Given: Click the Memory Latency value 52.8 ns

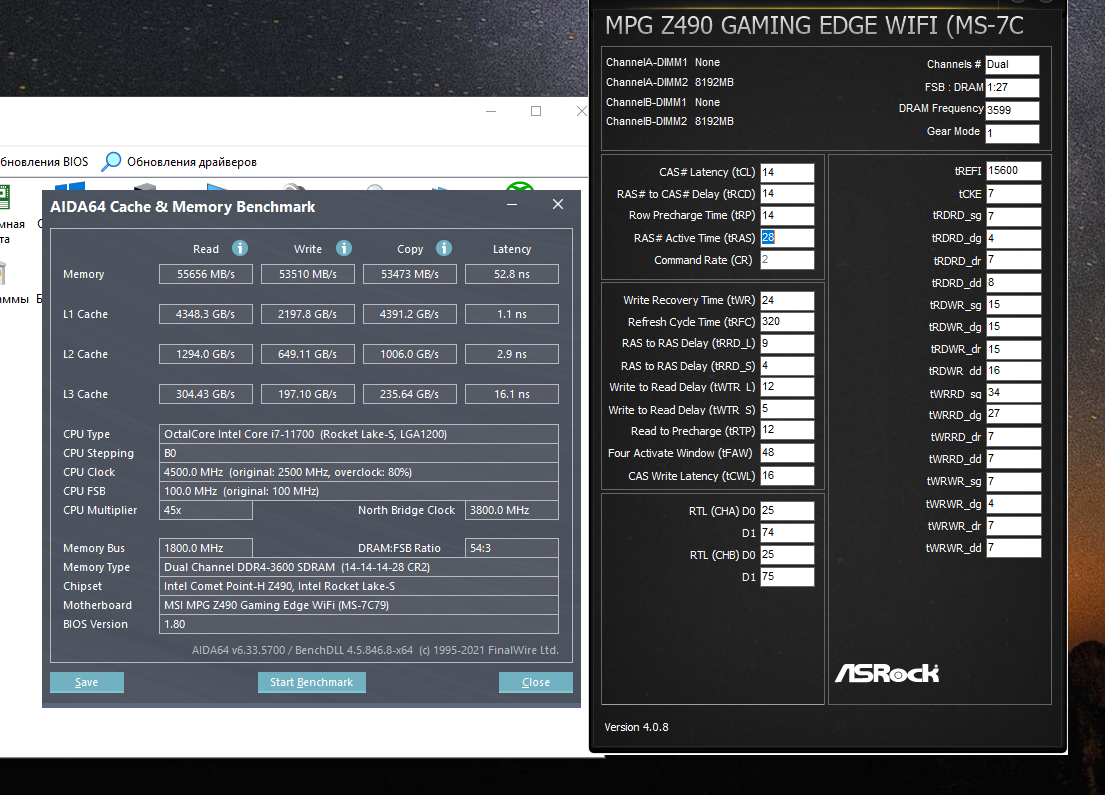Looking at the screenshot, I should point(512,274).
